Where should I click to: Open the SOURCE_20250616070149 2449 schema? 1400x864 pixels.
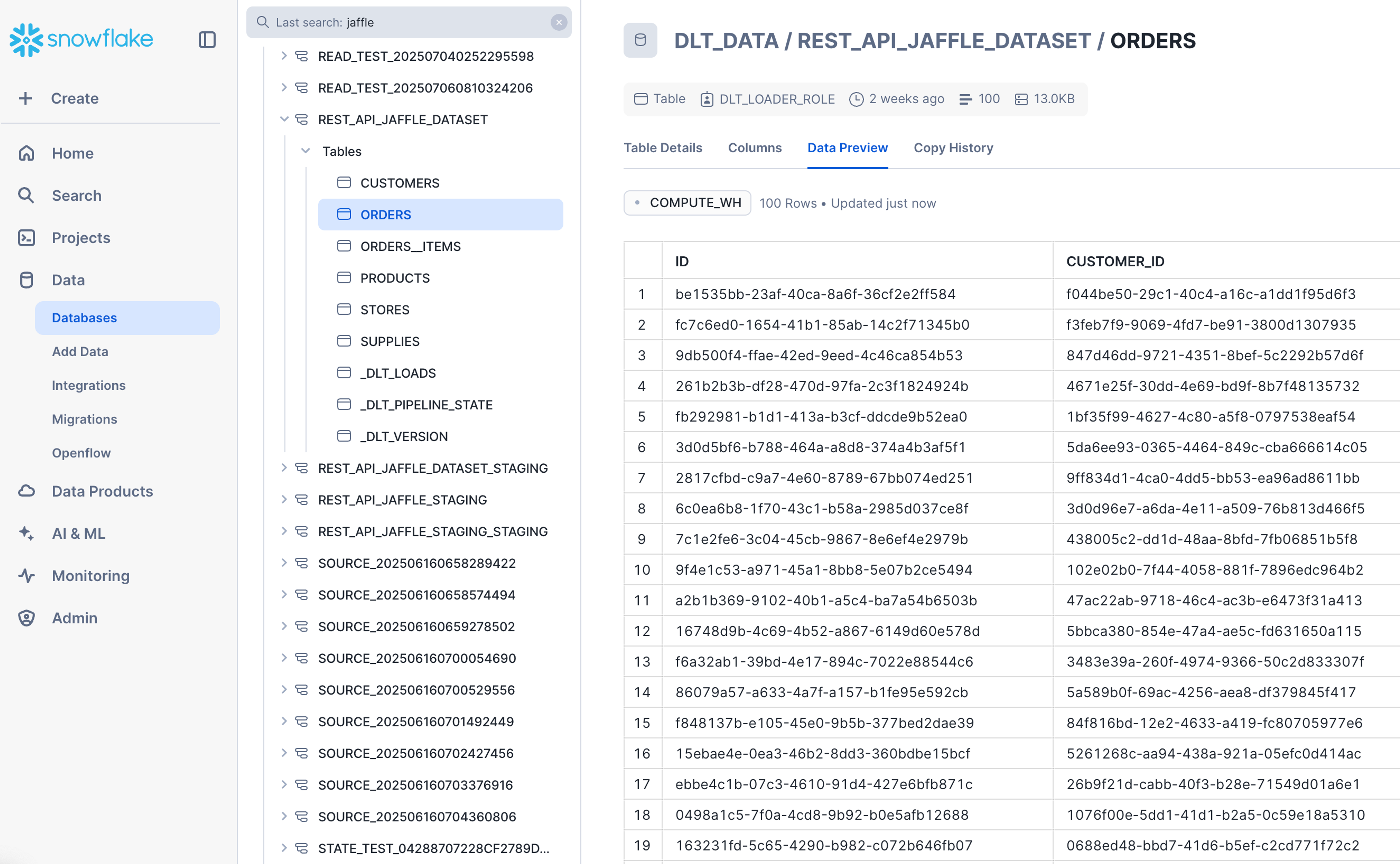coord(416,722)
